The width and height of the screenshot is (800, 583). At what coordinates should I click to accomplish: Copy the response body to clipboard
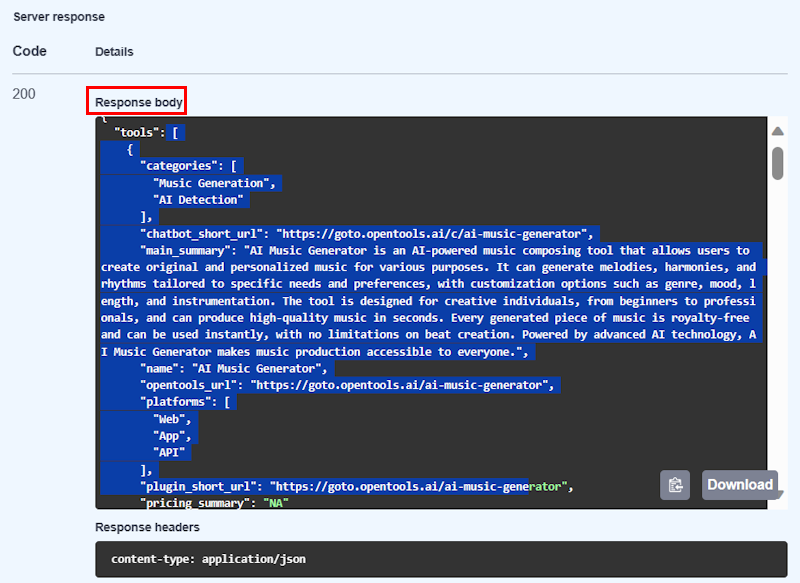click(675, 485)
